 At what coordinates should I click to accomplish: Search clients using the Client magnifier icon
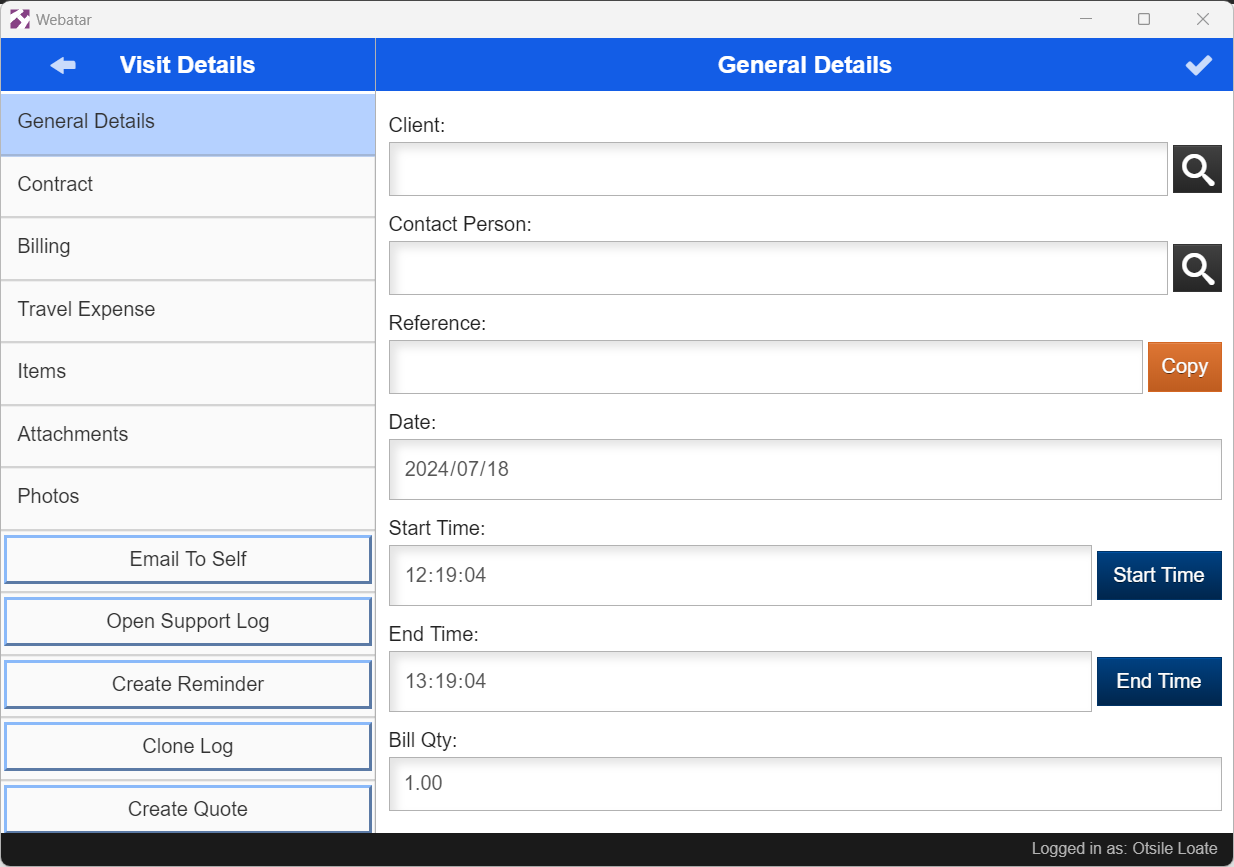coord(1197,169)
